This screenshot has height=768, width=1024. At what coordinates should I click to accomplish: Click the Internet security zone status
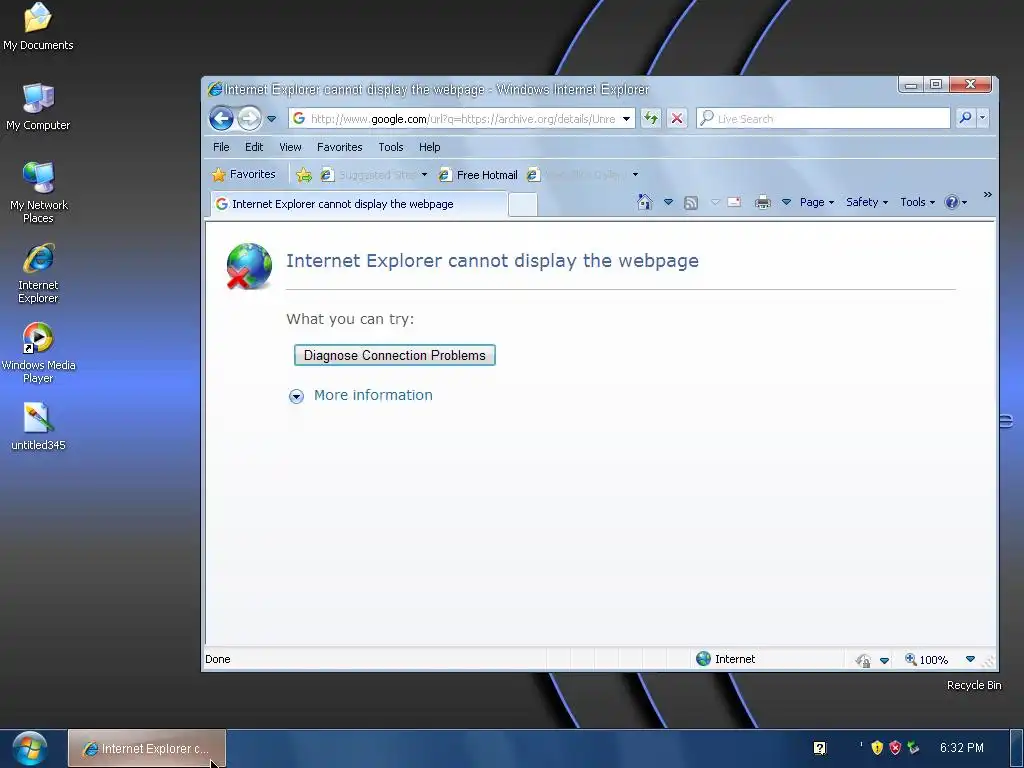(x=726, y=659)
